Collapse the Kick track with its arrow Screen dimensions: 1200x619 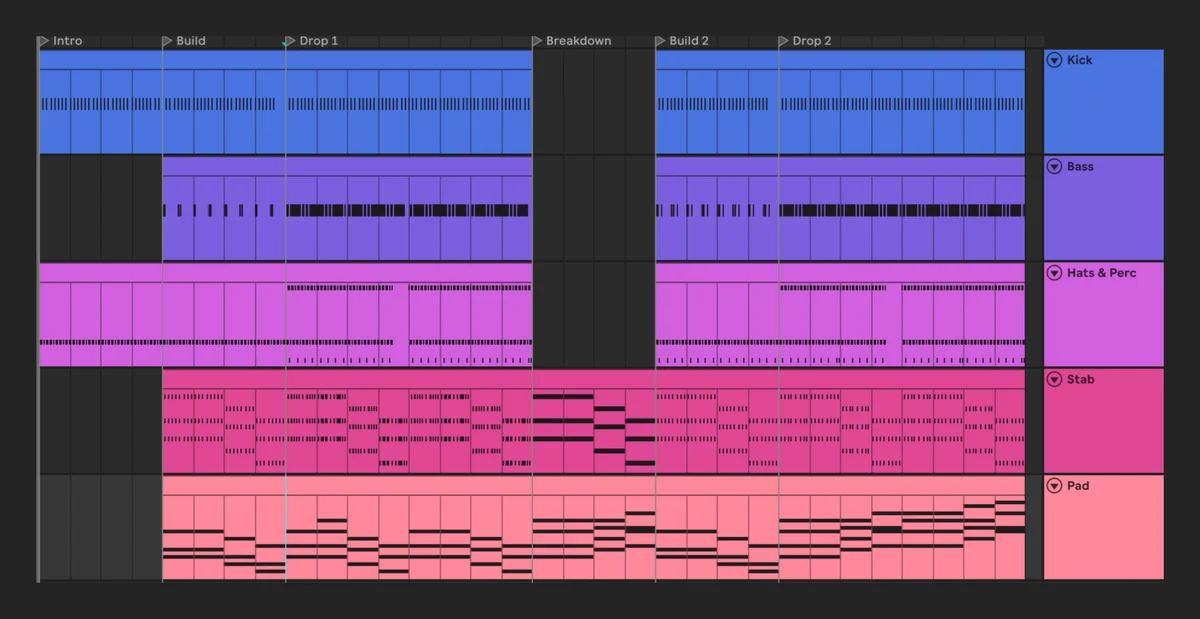(1054, 60)
